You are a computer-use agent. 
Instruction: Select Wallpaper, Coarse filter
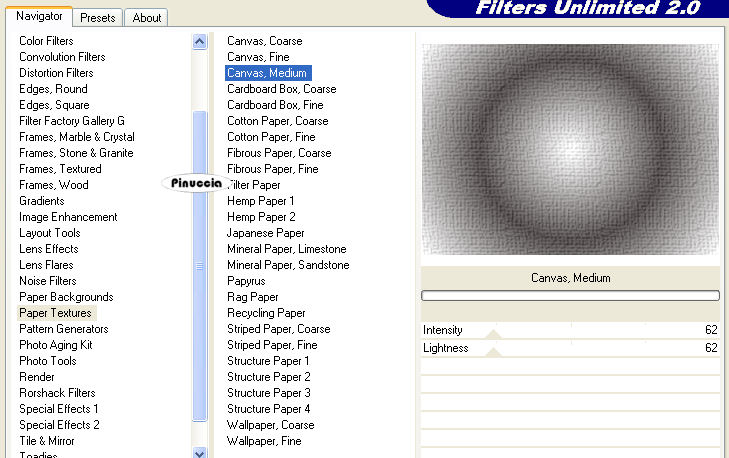pos(270,425)
